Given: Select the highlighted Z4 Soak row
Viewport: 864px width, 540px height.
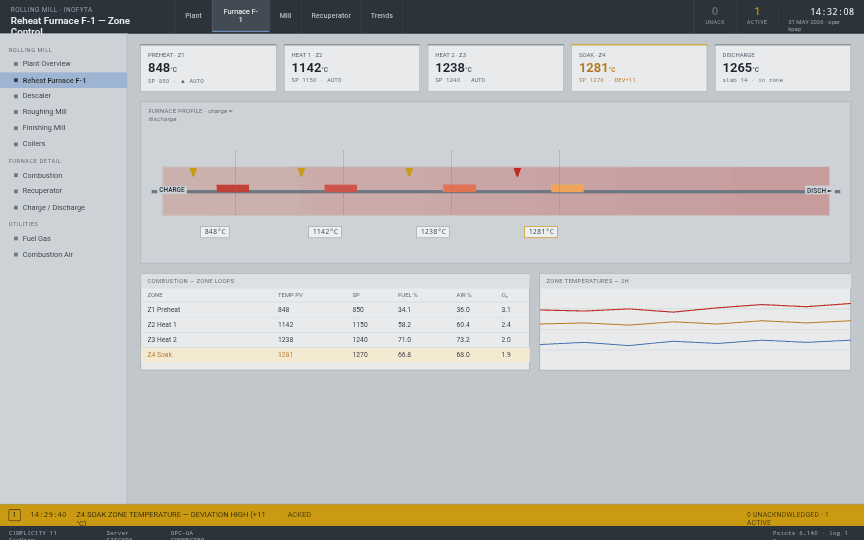Looking at the screenshot, I should point(335,355).
